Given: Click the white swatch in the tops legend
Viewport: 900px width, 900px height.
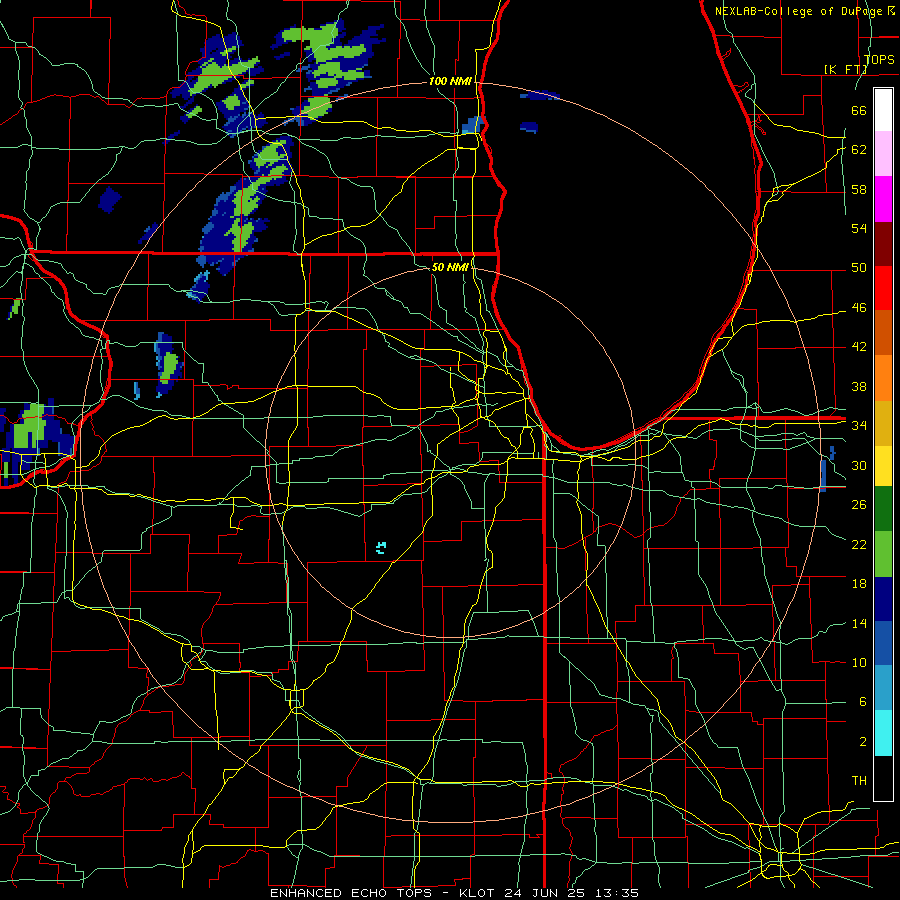Looking at the screenshot, I should (883, 110).
